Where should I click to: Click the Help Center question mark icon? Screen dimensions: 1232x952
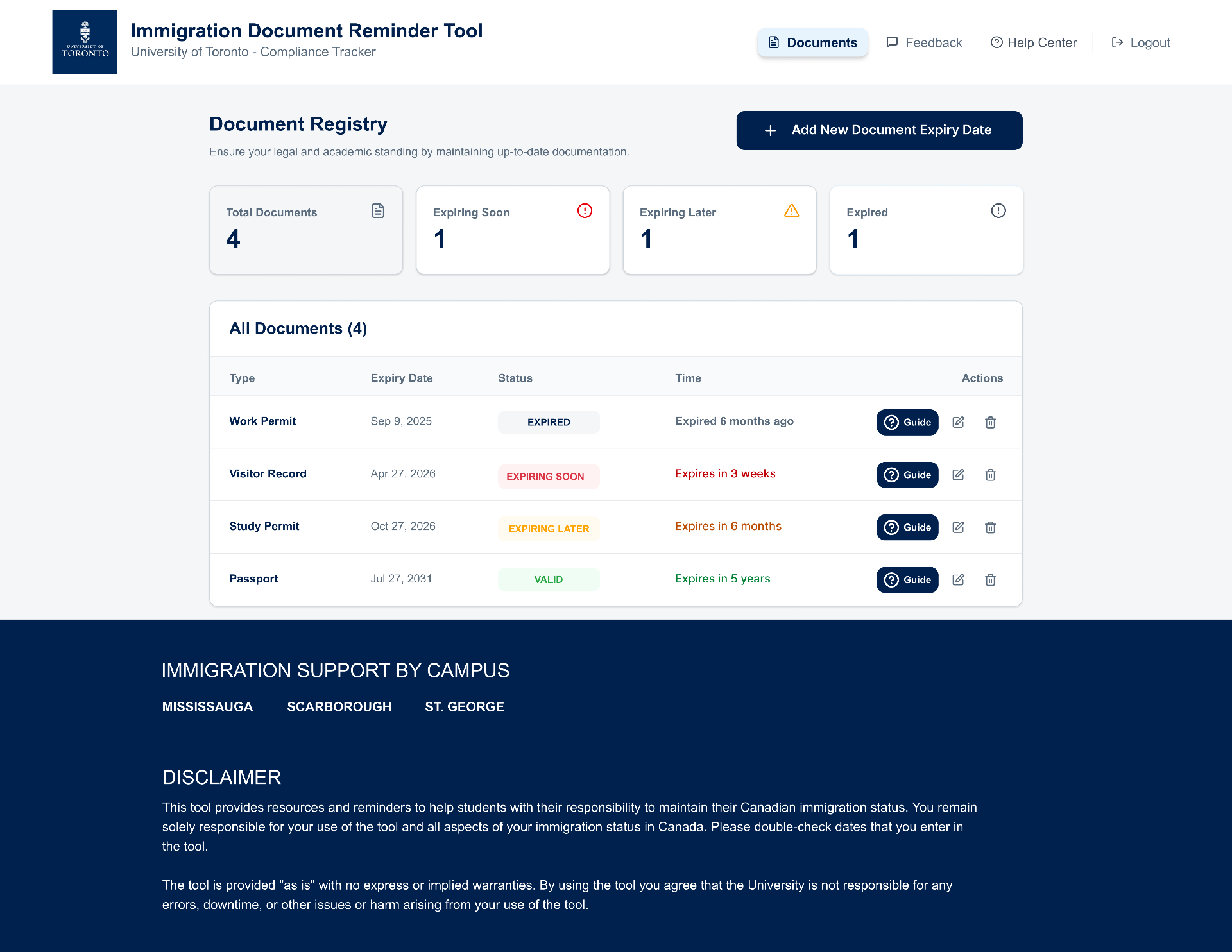point(997,42)
